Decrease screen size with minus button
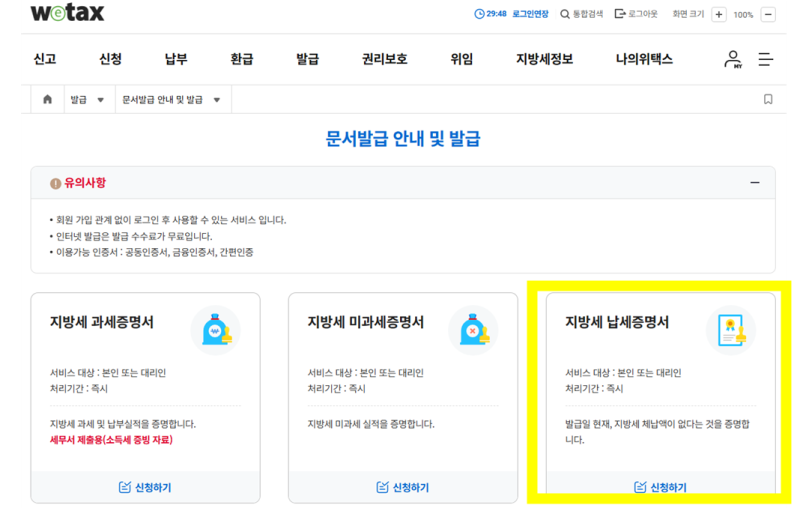800x508 pixels. click(768, 14)
